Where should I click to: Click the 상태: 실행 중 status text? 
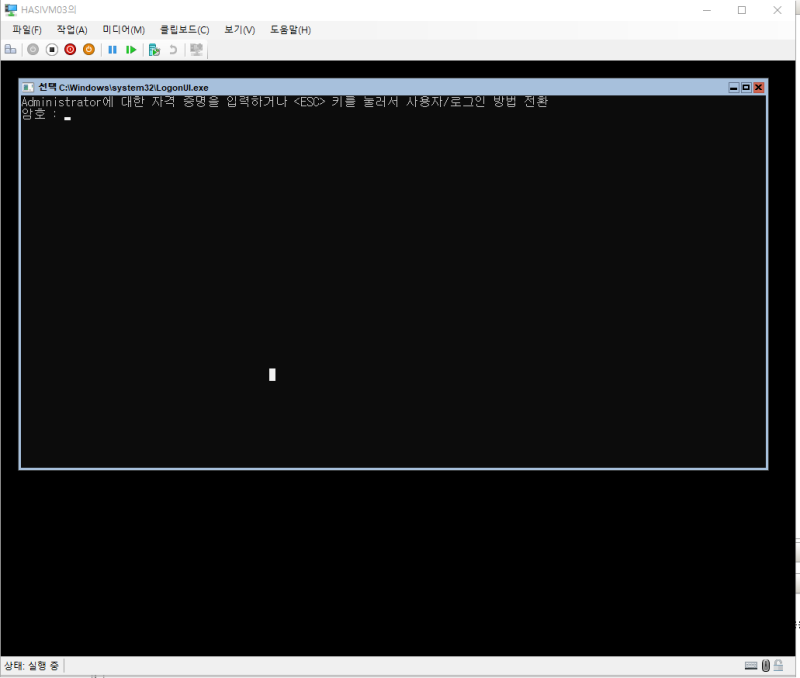point(31,665)
